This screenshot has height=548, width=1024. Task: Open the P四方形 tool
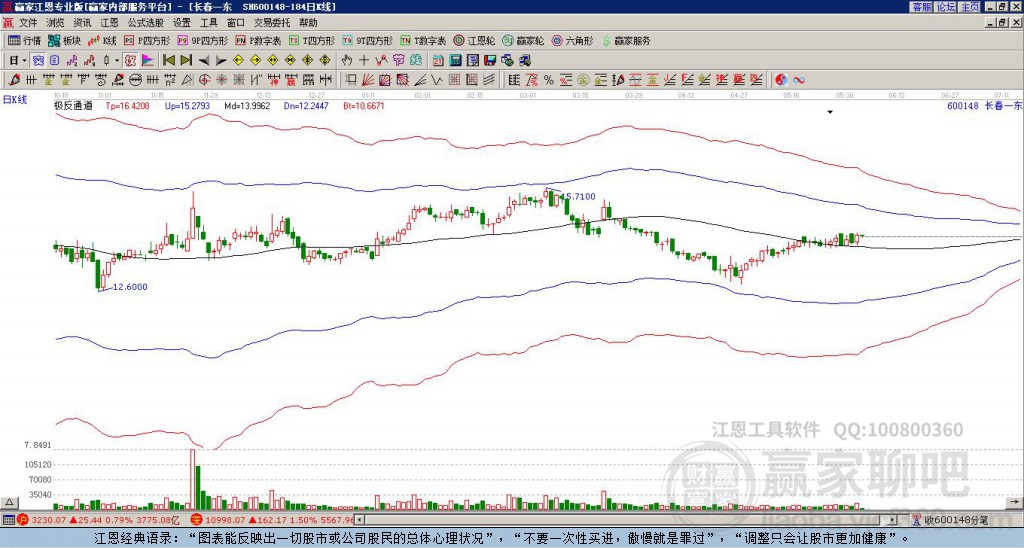pos(147,40)
